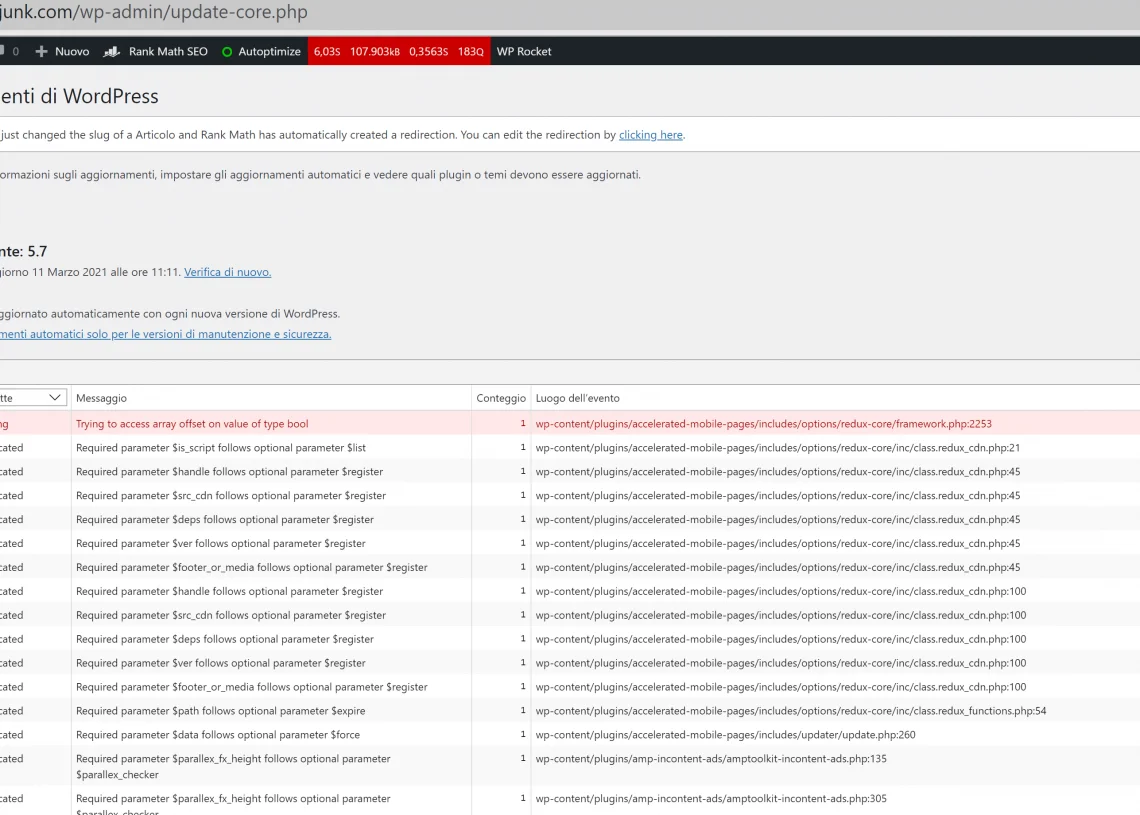This screenshot has width=1140, height=815.
Task: Follow the "clicking here" redirection link
Action: pos(650,135)
